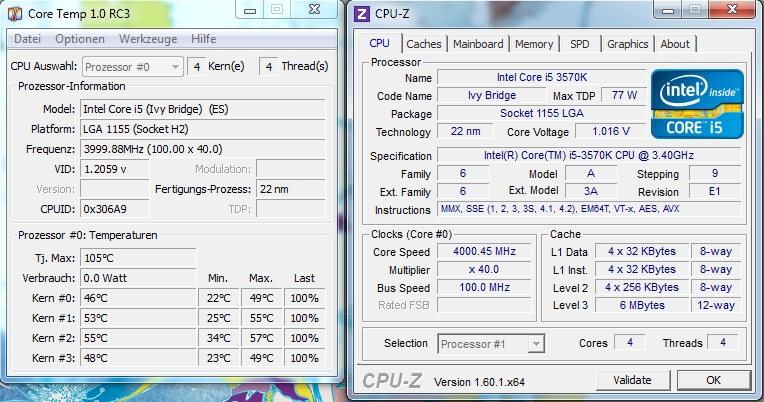
Task: Click the Thread(s) count box in Core Temp
Action: click(x=268, y=67)
